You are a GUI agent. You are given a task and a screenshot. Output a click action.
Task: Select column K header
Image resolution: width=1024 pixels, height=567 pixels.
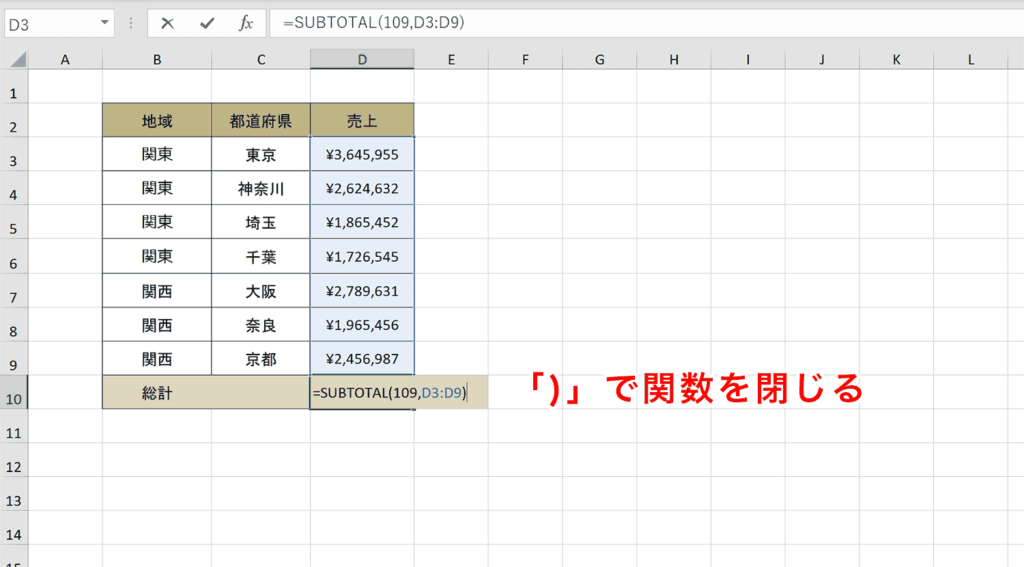(896, 59)
